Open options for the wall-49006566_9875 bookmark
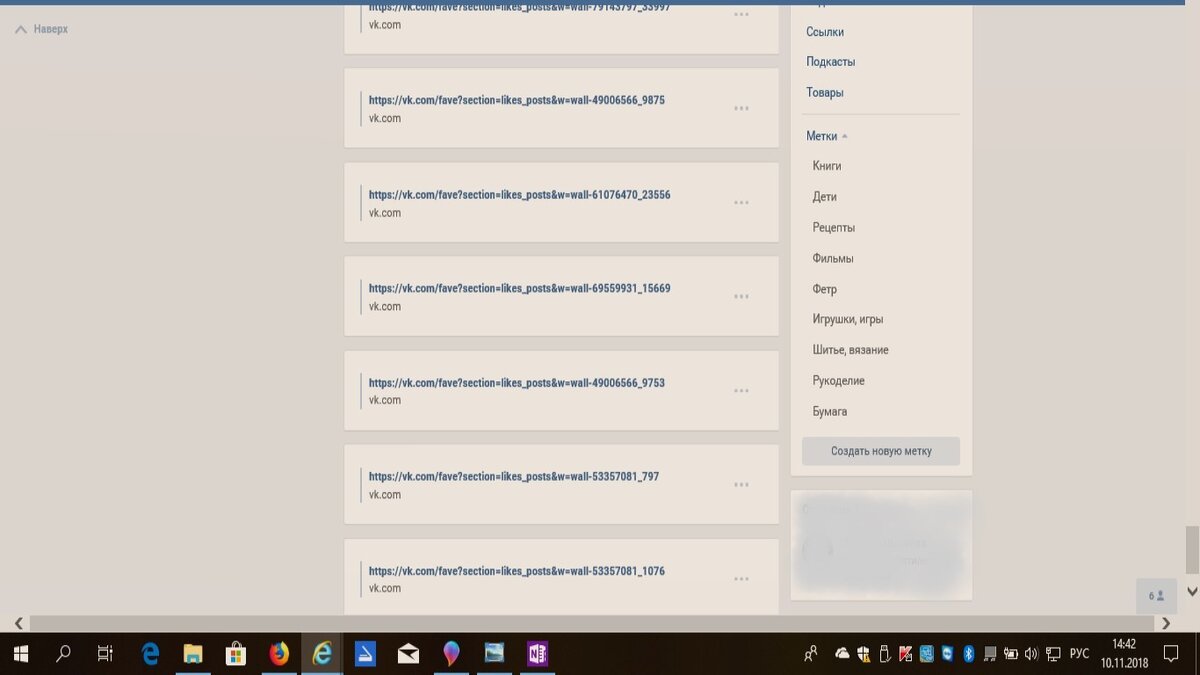This screenshot has height=675, width=1200. [x=741, y=108]
